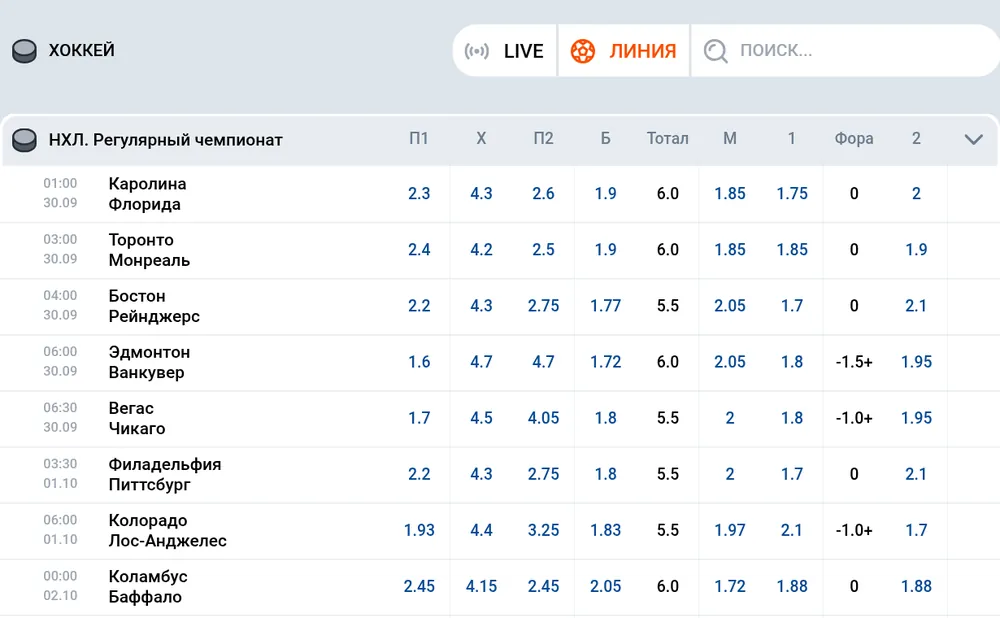Click the orange soccer ball icon
Screen dimensions: 1000x618
(582, 51)
